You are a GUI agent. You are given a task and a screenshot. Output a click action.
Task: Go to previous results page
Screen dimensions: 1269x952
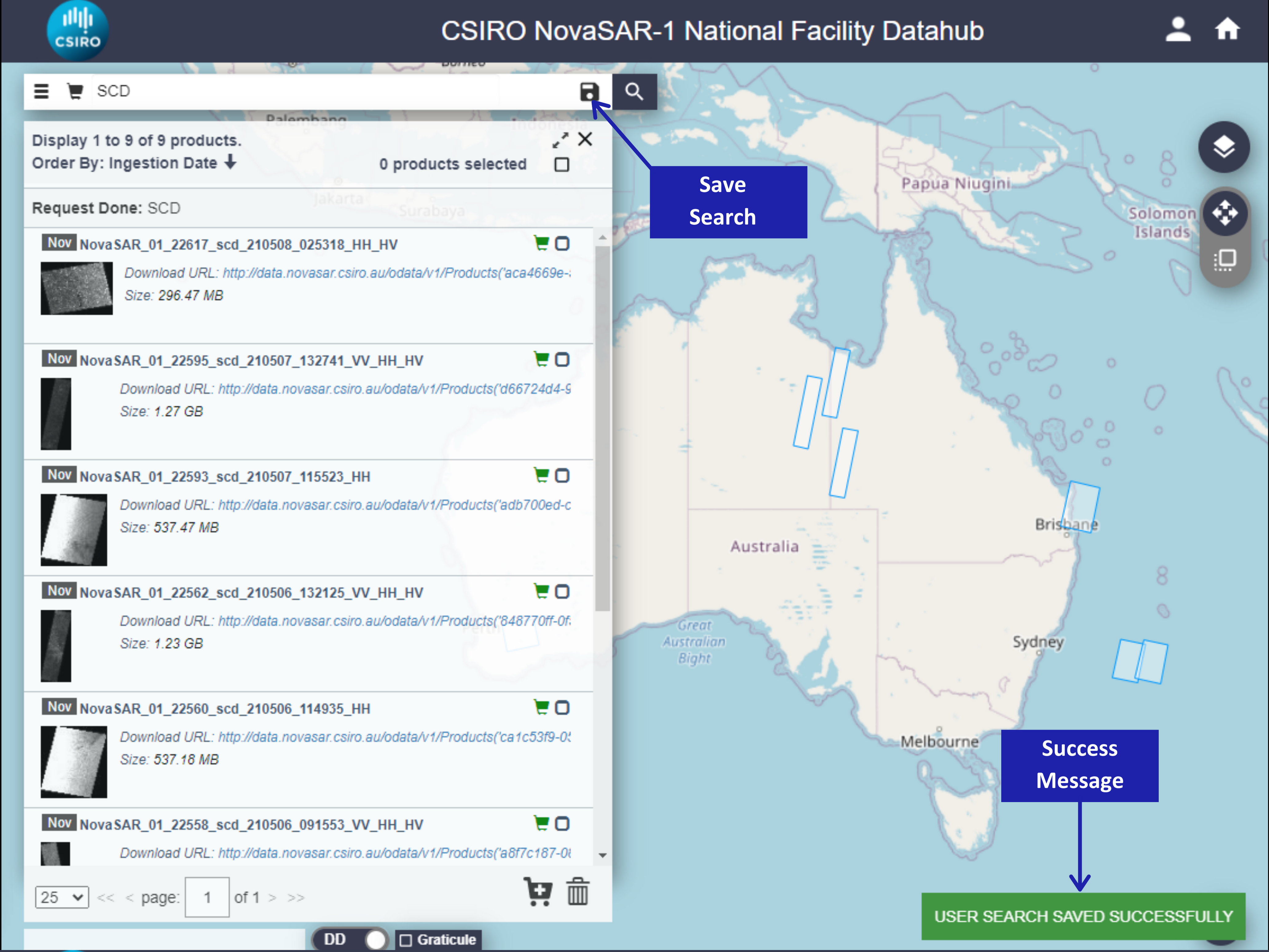(x=129, y=898)
